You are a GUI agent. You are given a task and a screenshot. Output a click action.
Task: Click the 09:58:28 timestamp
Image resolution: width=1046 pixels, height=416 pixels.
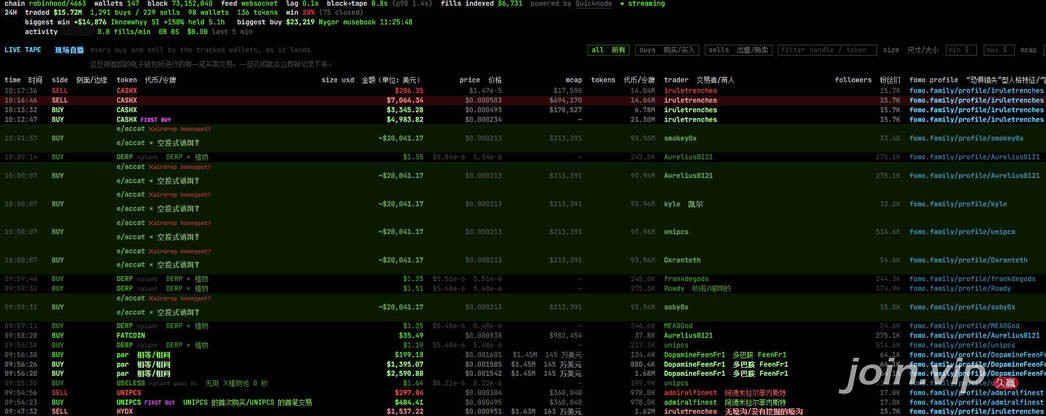[x=21, y=336]
